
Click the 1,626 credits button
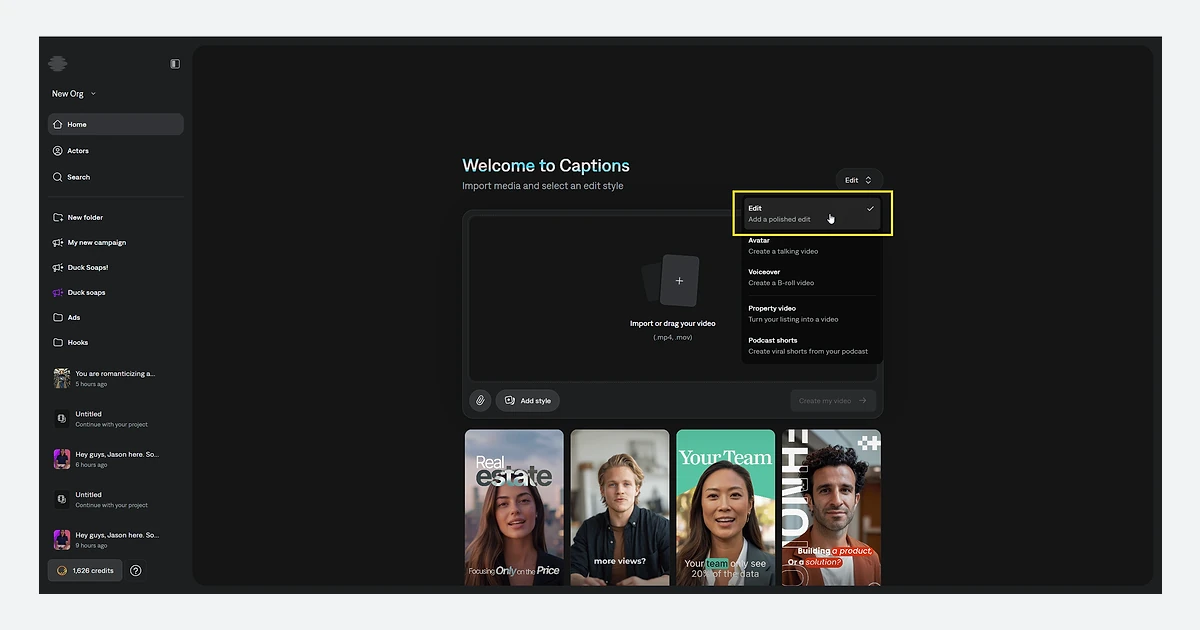(85, 571)
